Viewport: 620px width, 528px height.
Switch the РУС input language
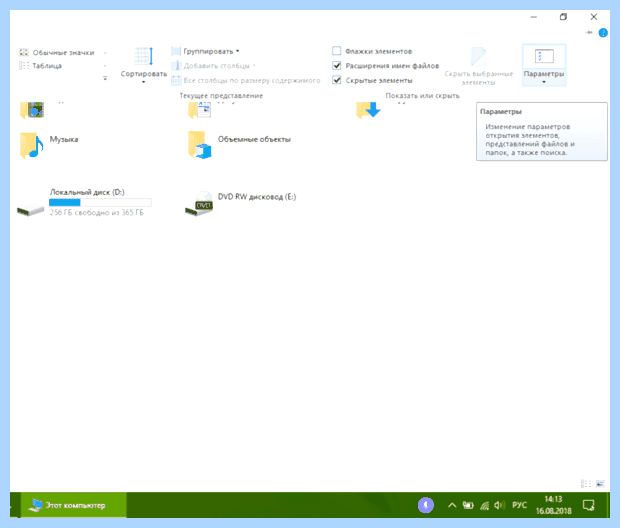point(519,505)
